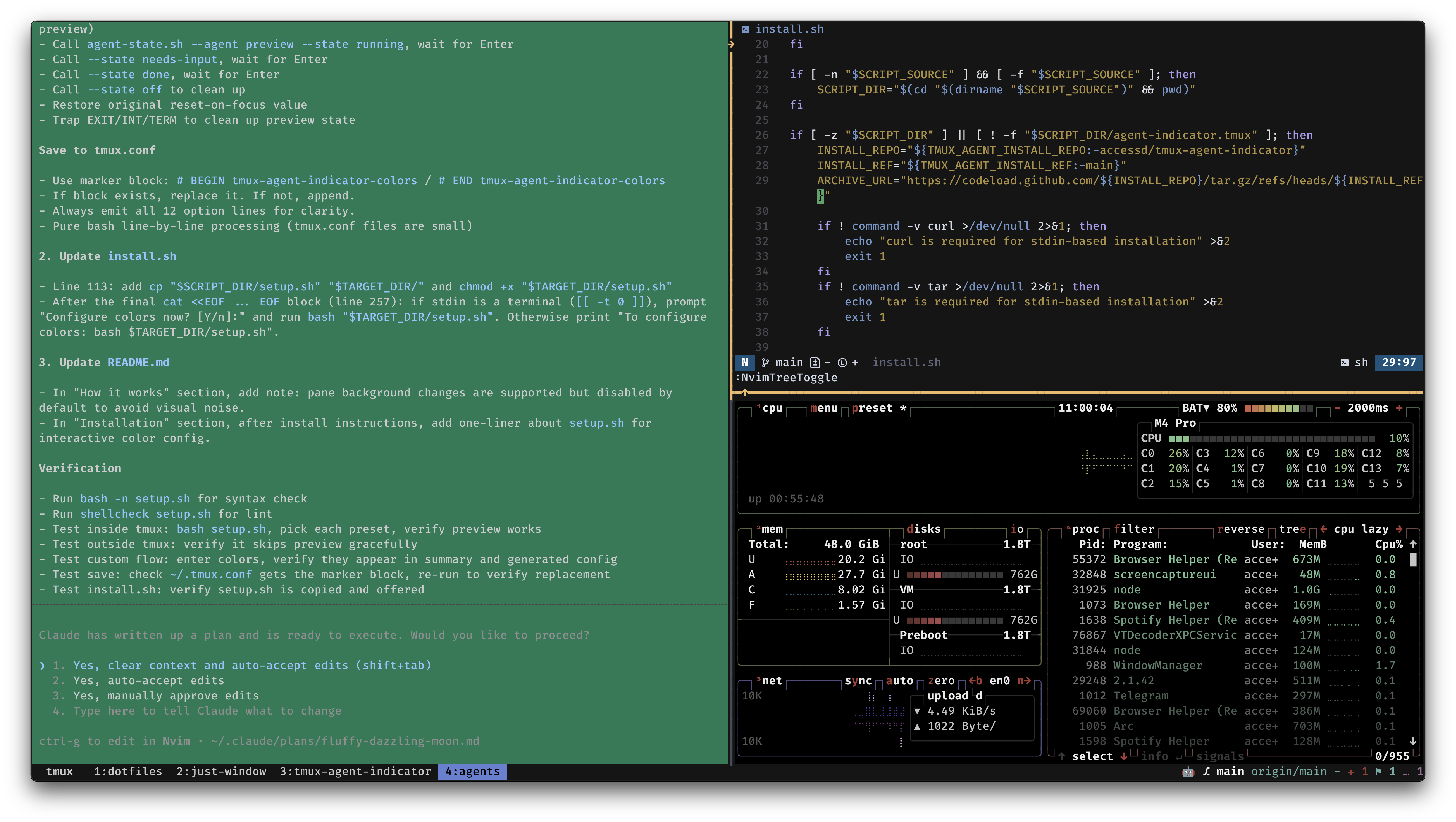
Task: Increase btop update interval with plus
Action: (1399, 408)
